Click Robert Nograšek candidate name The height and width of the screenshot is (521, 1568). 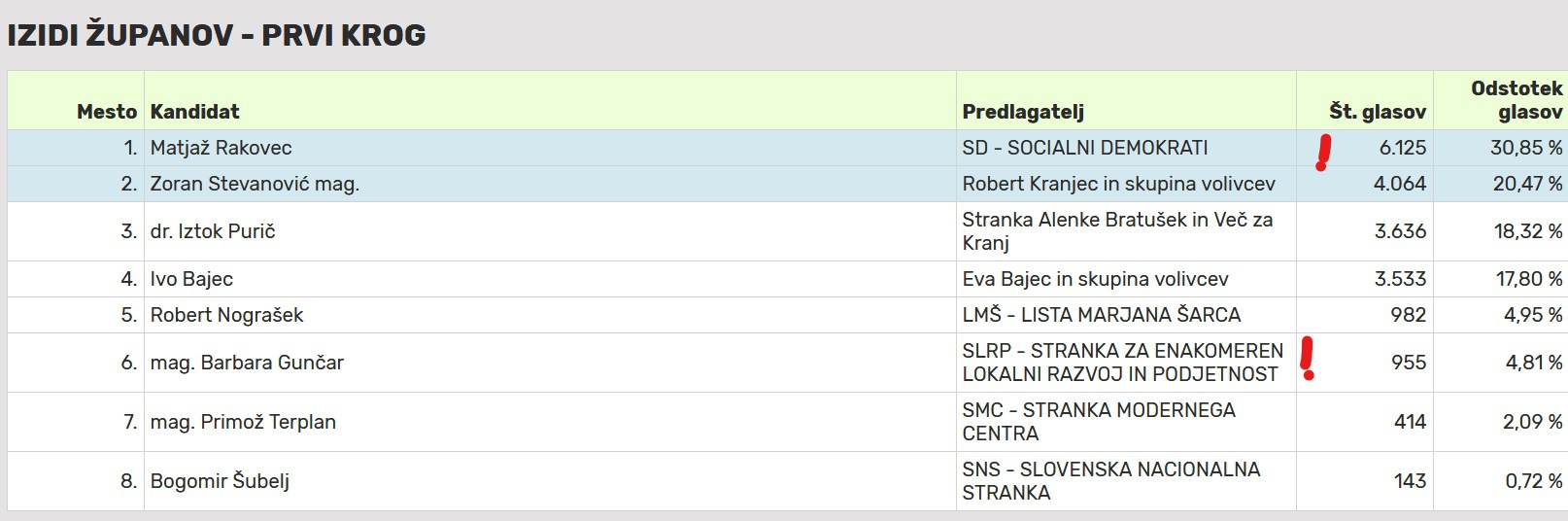pyautogui.click(x=226, y=315)
